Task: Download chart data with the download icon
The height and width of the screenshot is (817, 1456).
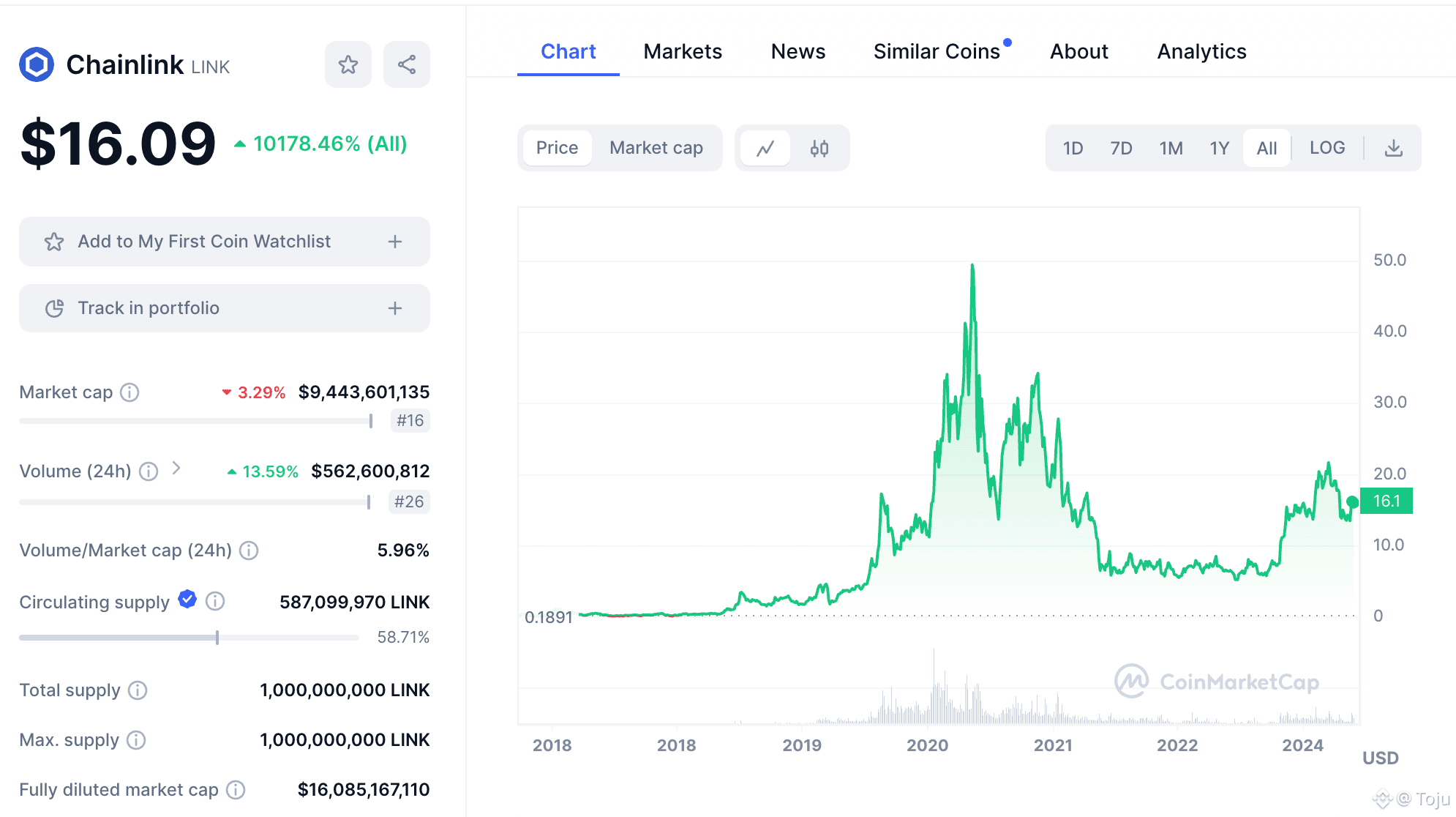Action: click(x=1394, y=149)
